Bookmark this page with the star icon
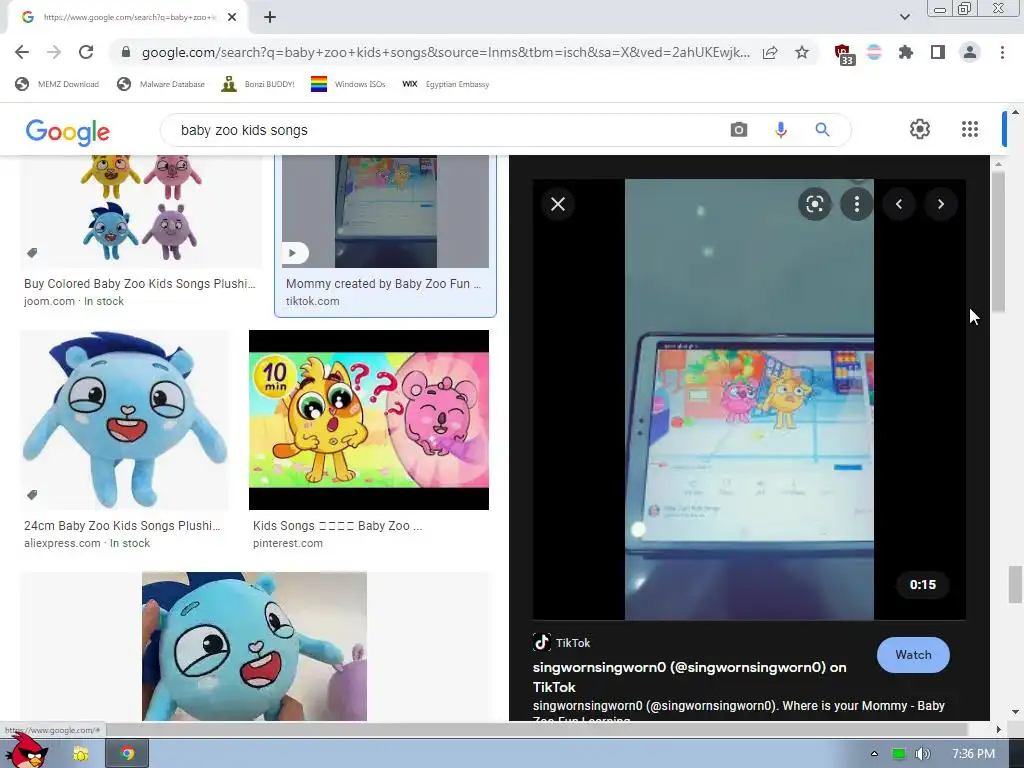This screenshot has height=768, width=1024. [x=802, y=52]
